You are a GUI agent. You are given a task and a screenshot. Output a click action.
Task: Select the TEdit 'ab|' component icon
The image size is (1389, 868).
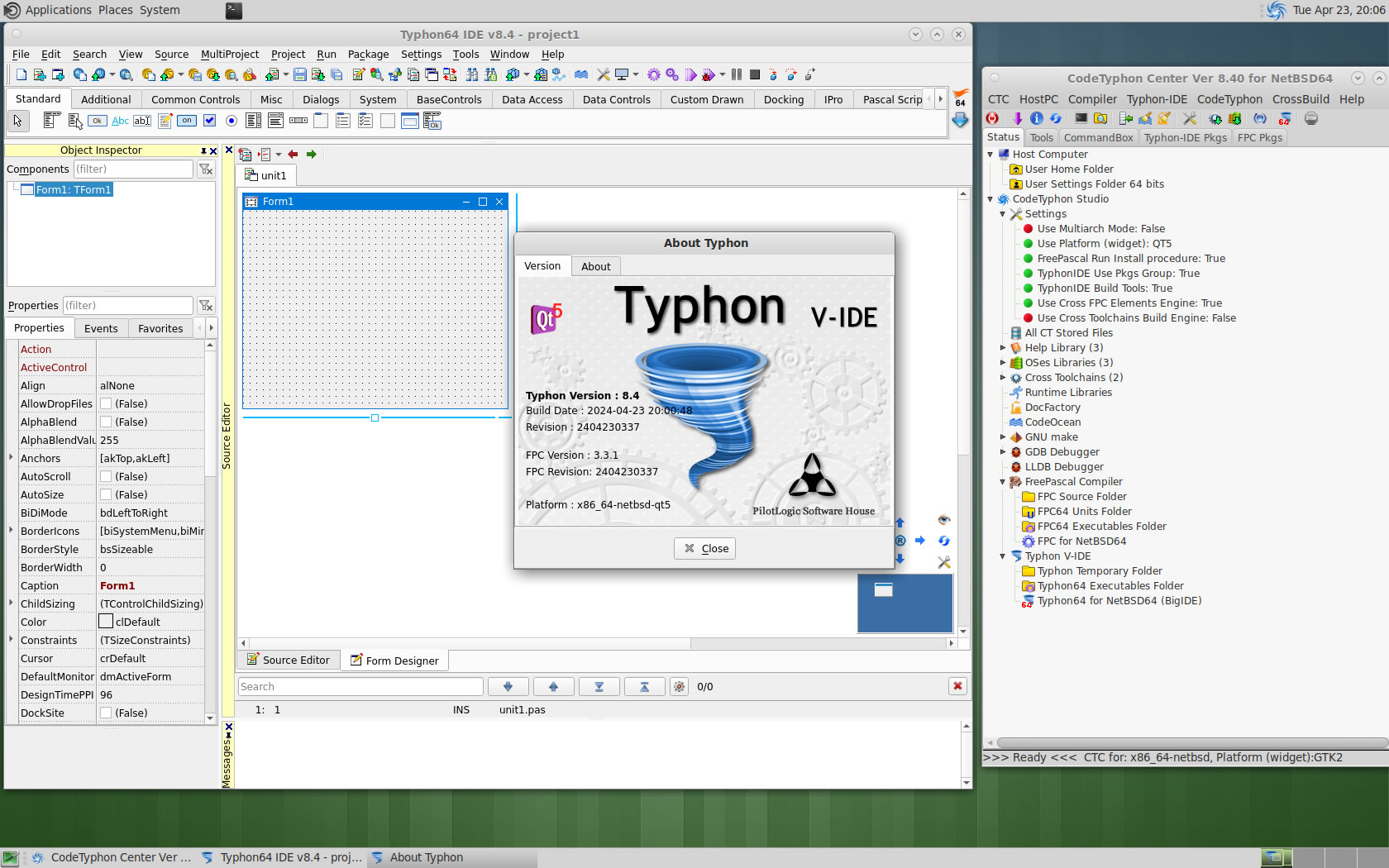pos(142,121)
